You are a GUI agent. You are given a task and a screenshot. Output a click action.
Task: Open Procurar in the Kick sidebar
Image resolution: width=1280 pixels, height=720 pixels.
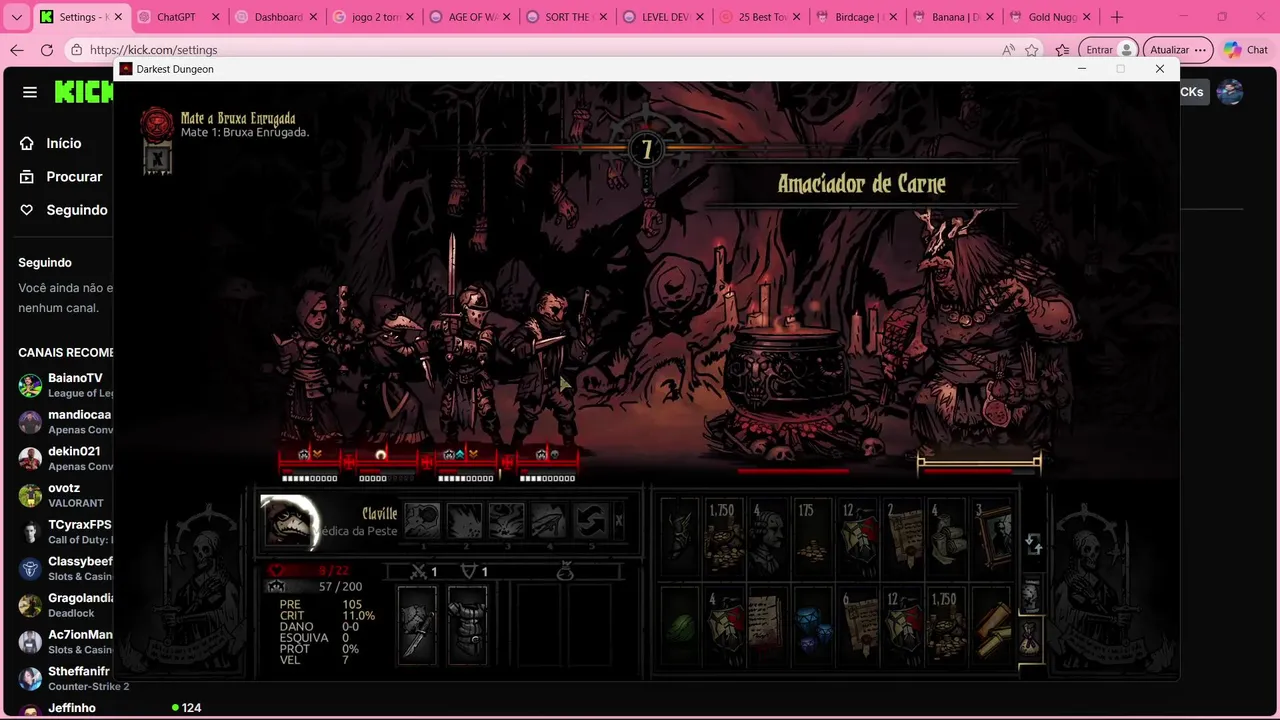61,176
